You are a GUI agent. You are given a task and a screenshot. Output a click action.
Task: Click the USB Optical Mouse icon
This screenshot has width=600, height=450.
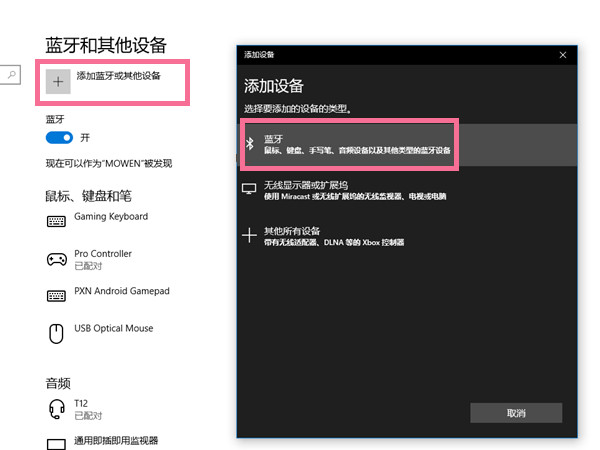point(57,333)
